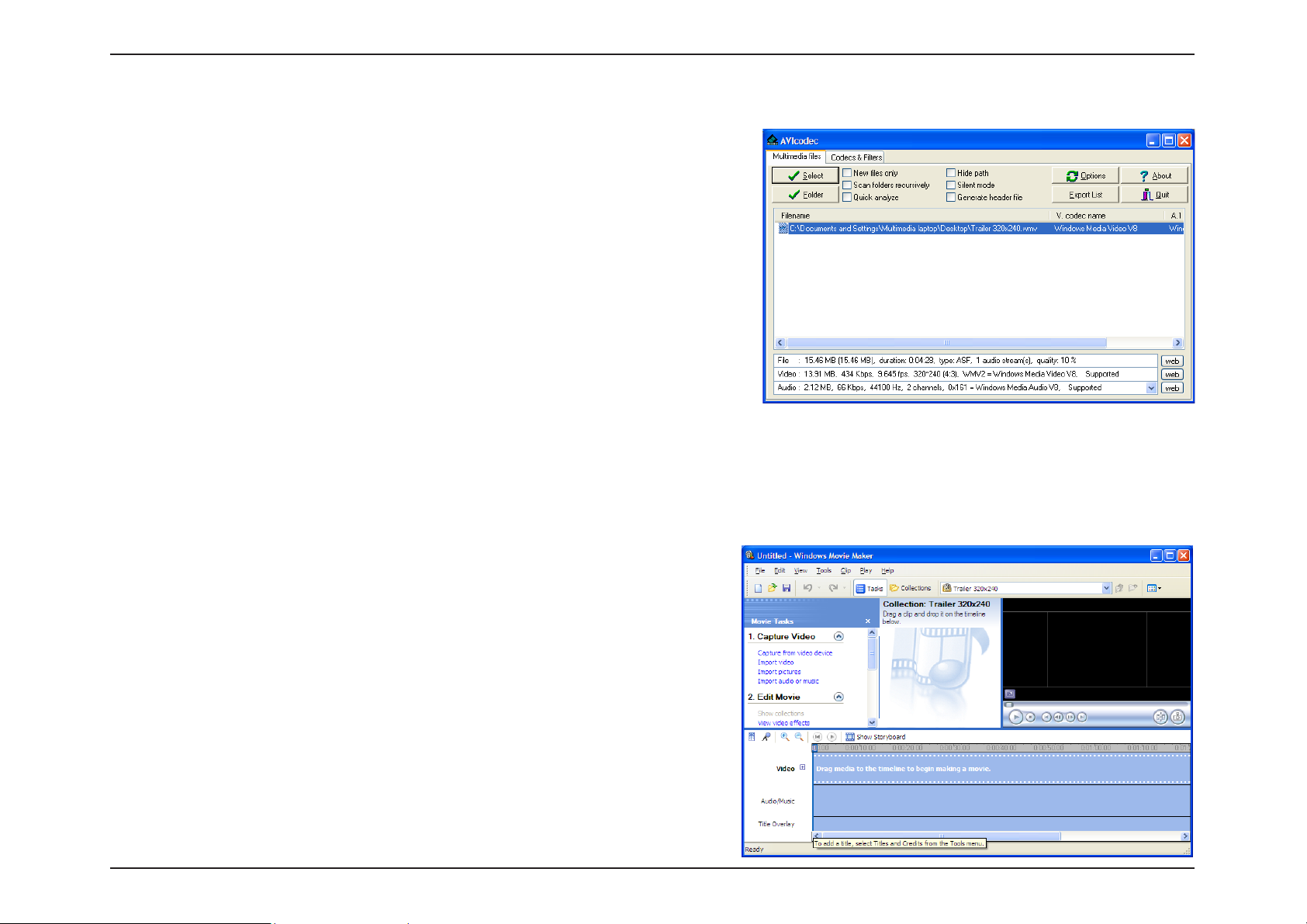Click Capture from video device link

[x=795, y=653]
